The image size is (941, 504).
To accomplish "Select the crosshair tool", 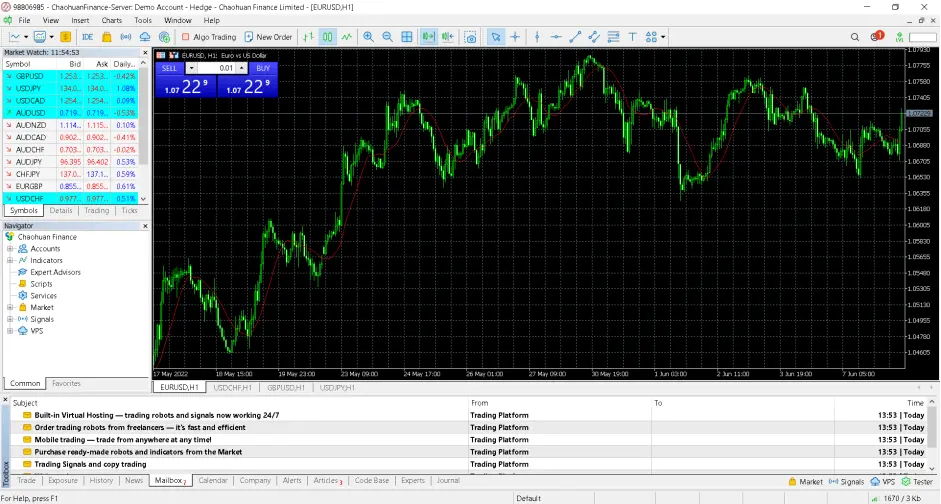I will (x=515, y=37).
